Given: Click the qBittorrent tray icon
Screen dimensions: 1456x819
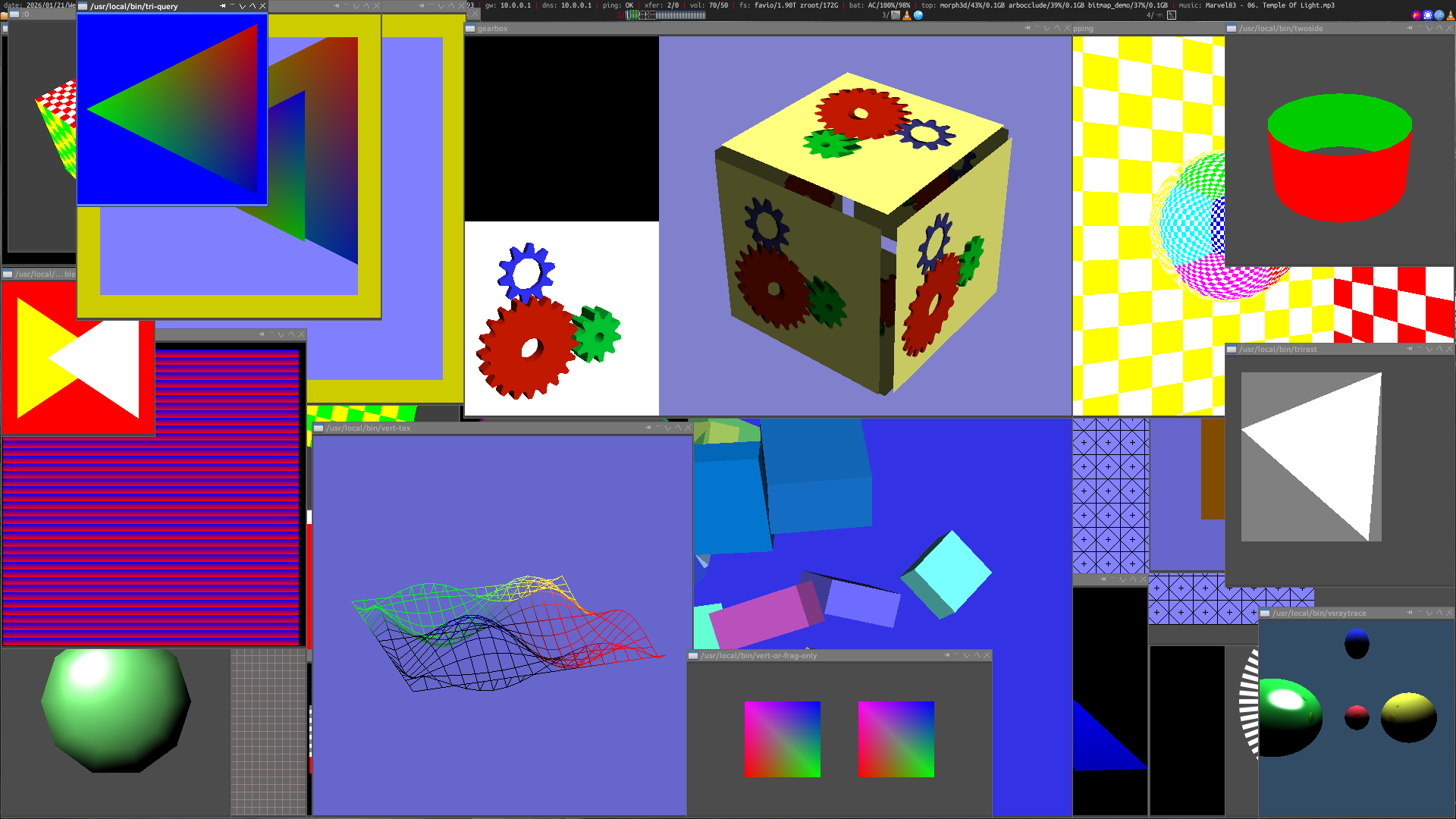Looking at the screenshot, I should [x=1439, y=15].
